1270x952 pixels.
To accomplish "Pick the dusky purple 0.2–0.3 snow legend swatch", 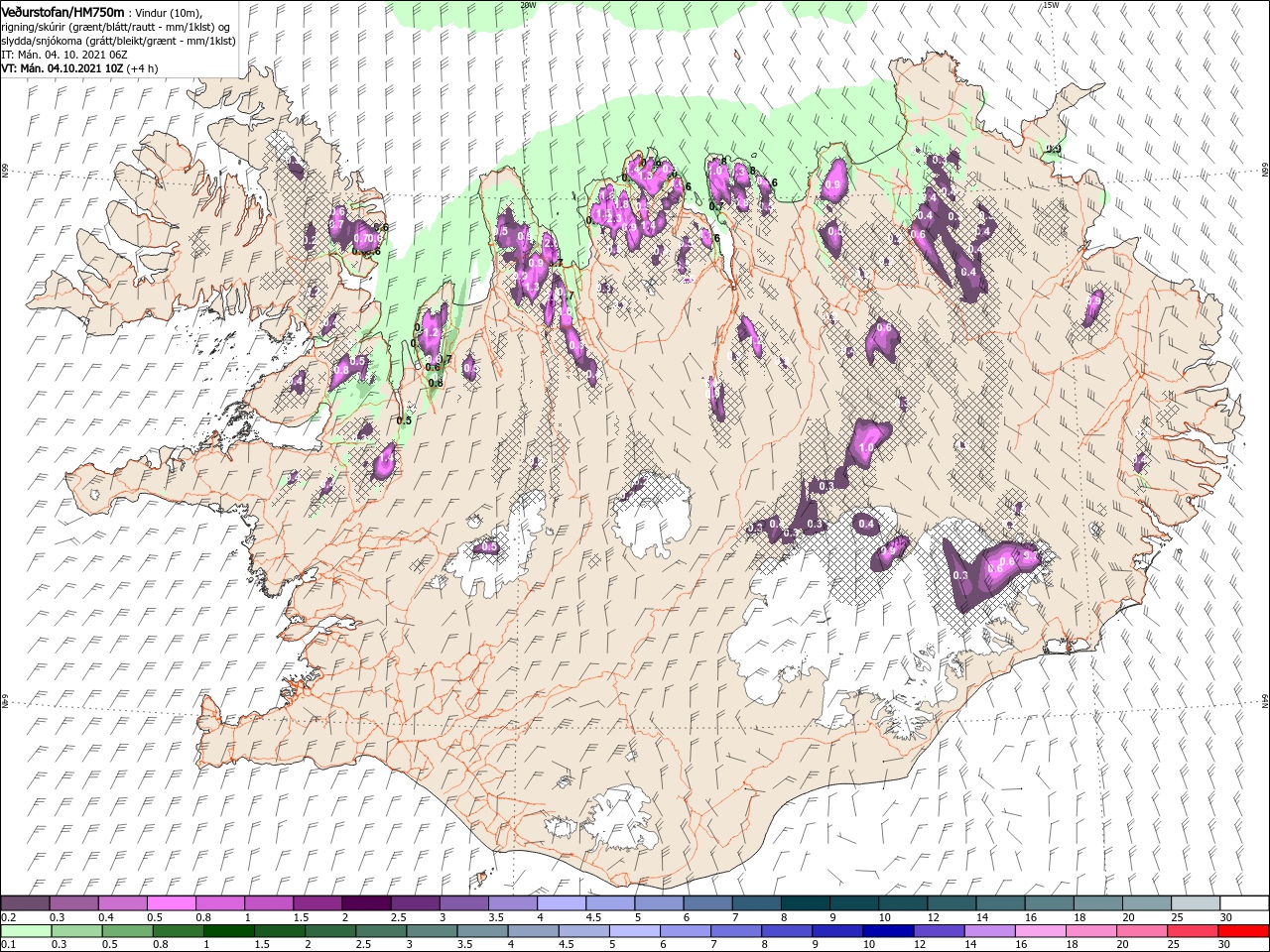I will coord(25,903).
